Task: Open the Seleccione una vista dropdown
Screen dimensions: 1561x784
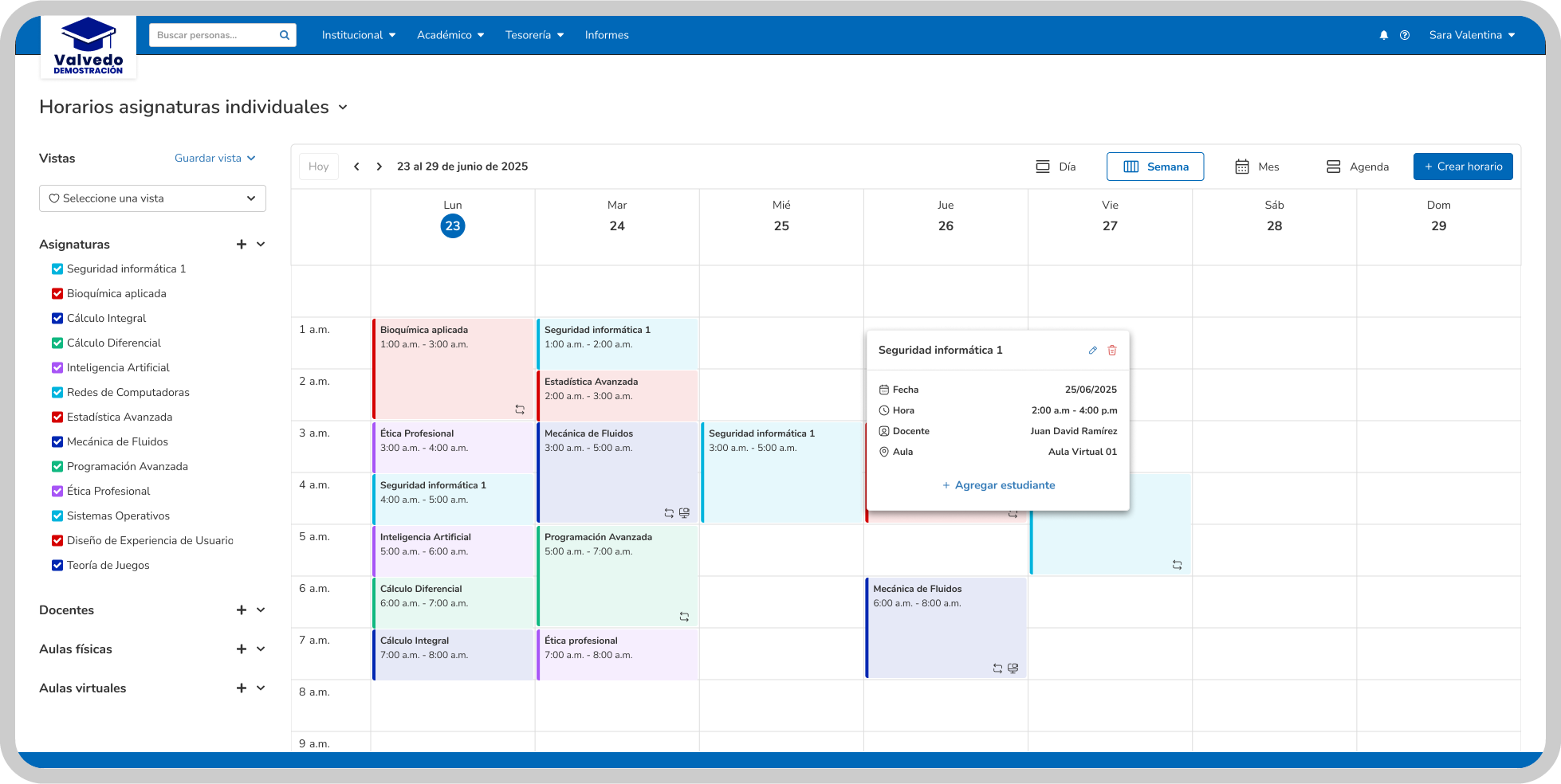Action: point(151,198)
